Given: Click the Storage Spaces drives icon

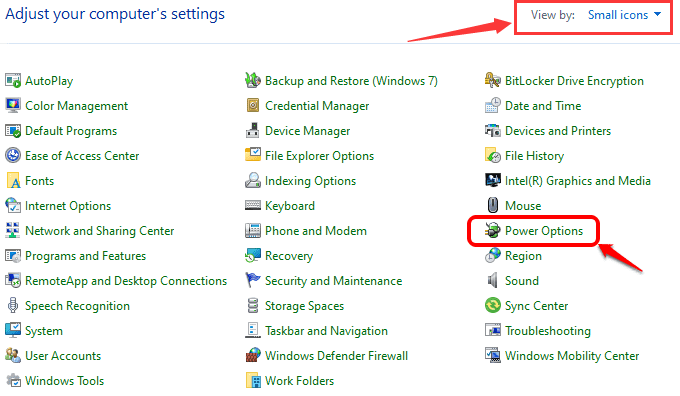Looking at the screenshot, I should (x=253, y=306).
